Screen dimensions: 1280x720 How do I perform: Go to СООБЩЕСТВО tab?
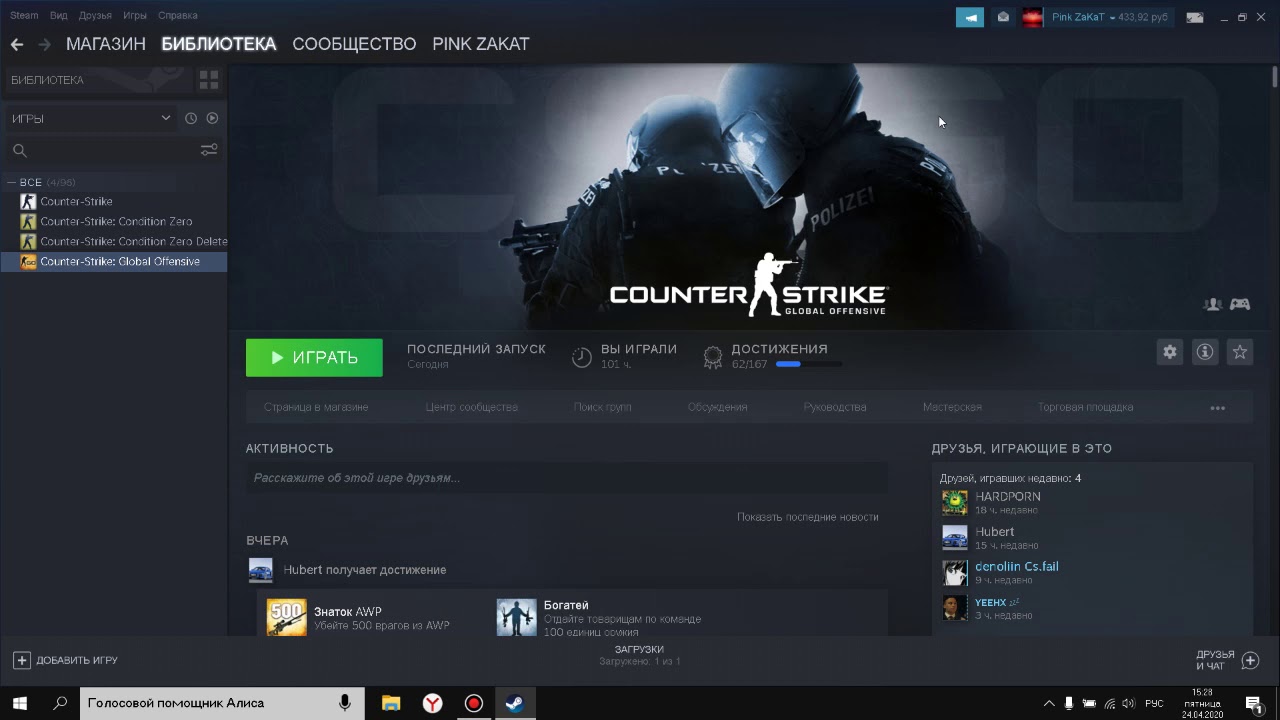(x=354, y=44)
